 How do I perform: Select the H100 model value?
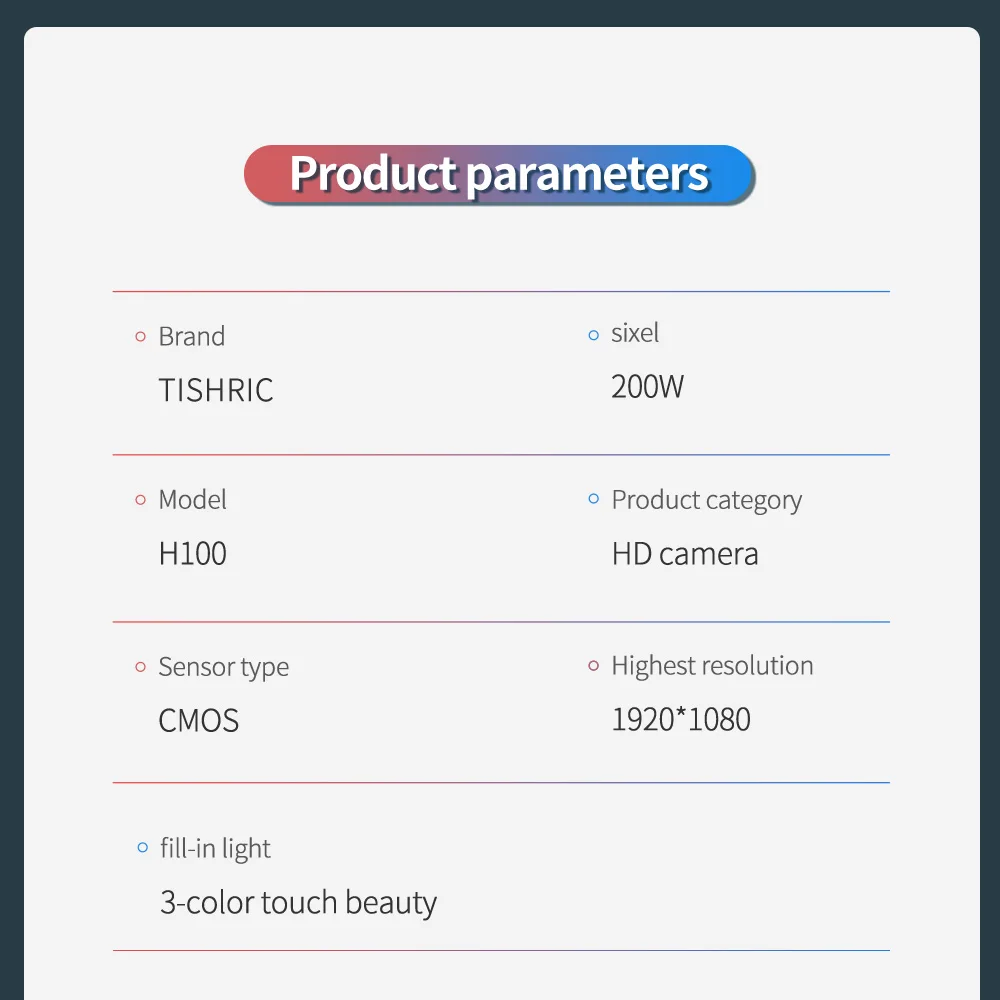[192, 553]
